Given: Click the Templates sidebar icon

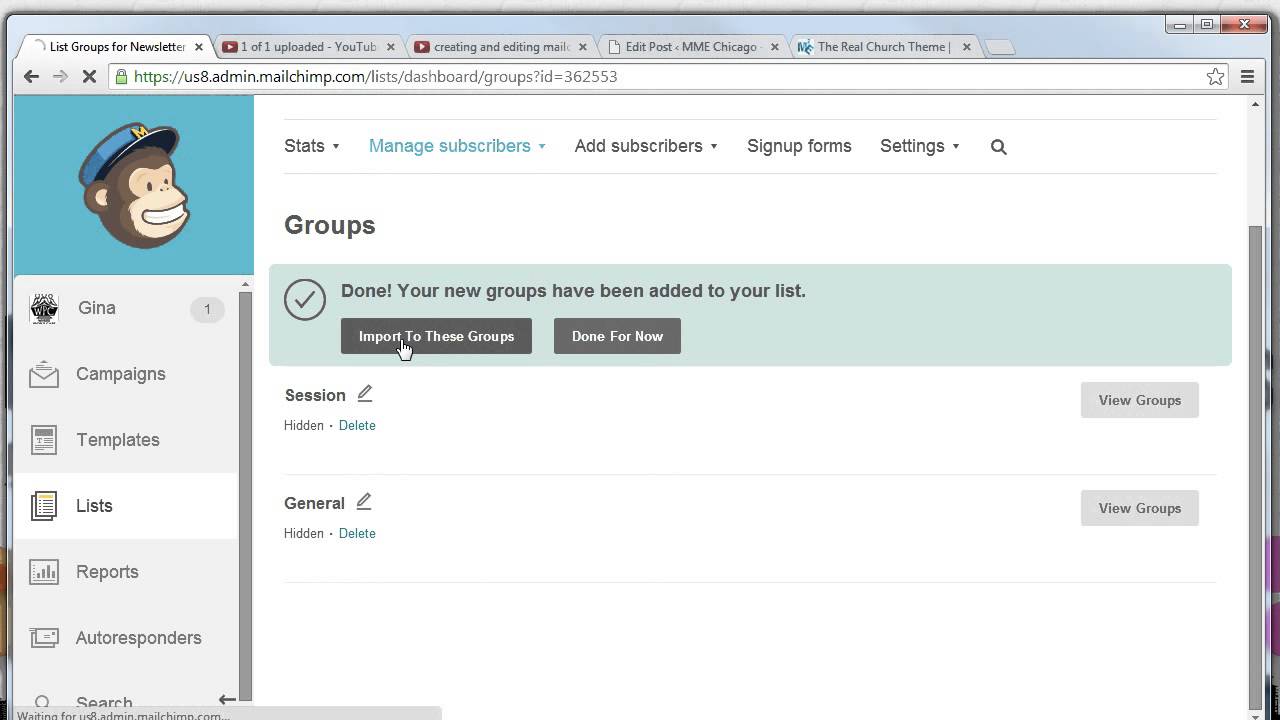Looking at the screenshot, I should point(44,440).
